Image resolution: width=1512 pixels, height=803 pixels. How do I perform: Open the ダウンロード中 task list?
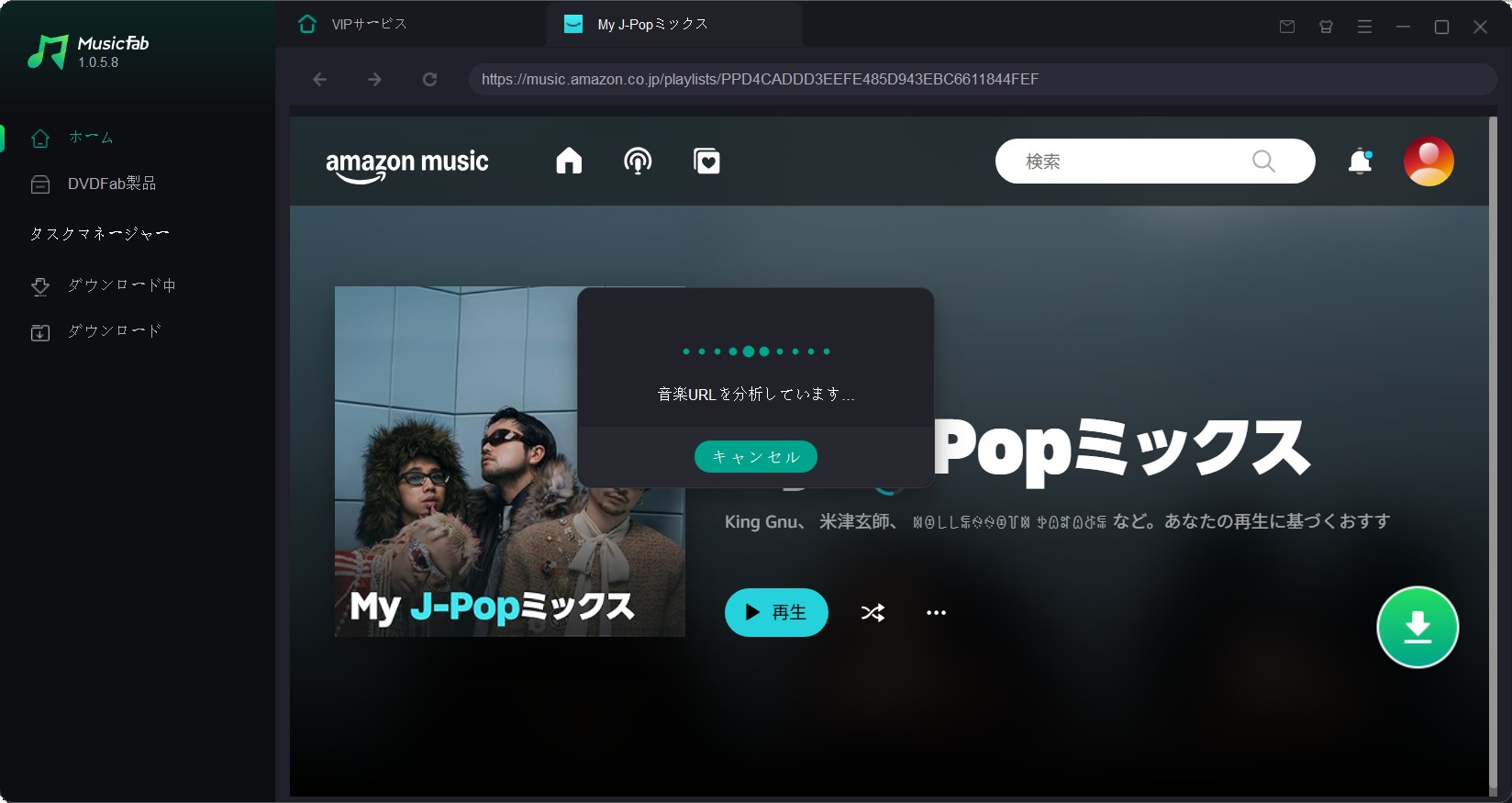(103, 285)
